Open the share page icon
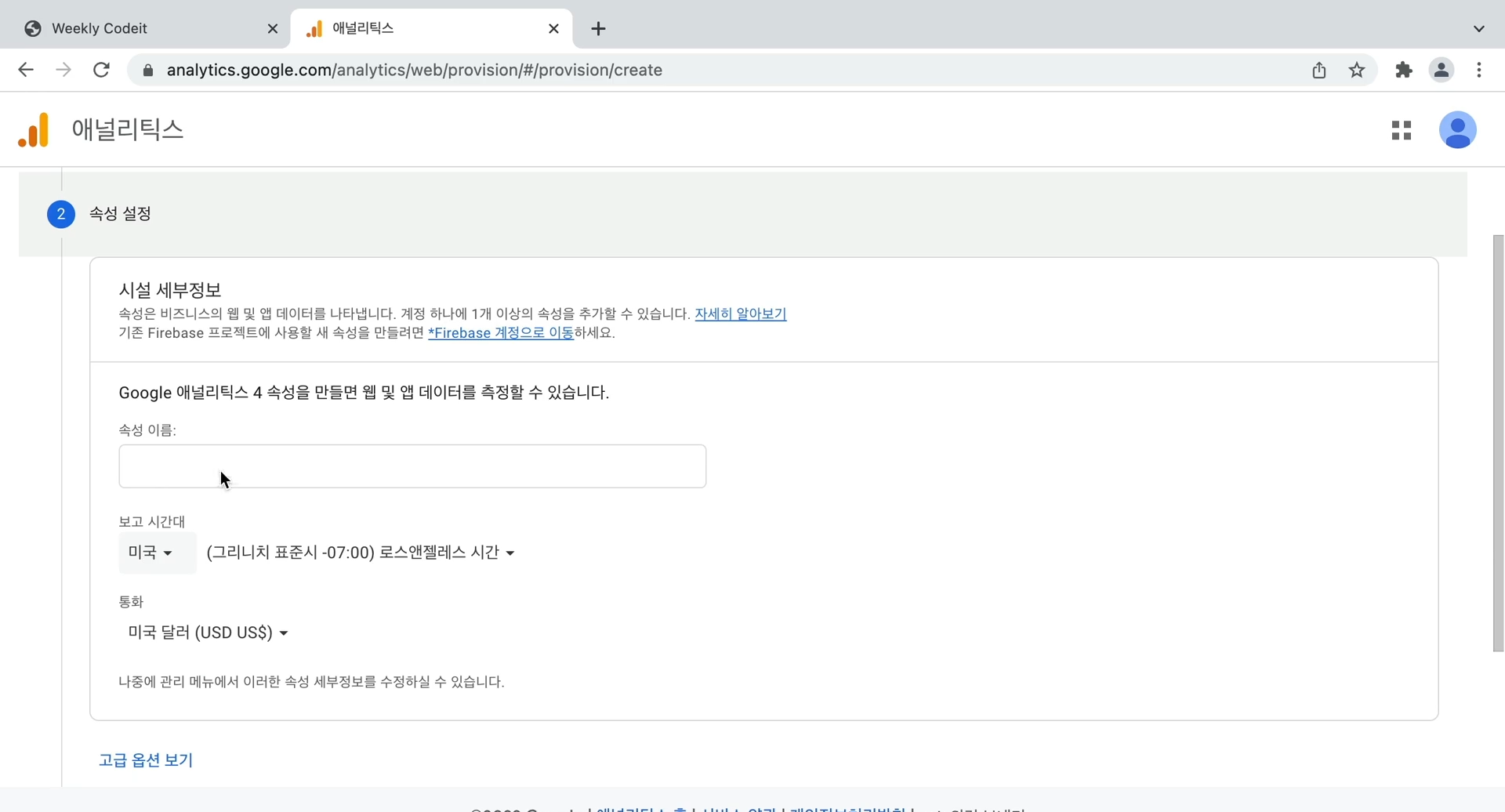The image size is (1505, 812). 1319,71
